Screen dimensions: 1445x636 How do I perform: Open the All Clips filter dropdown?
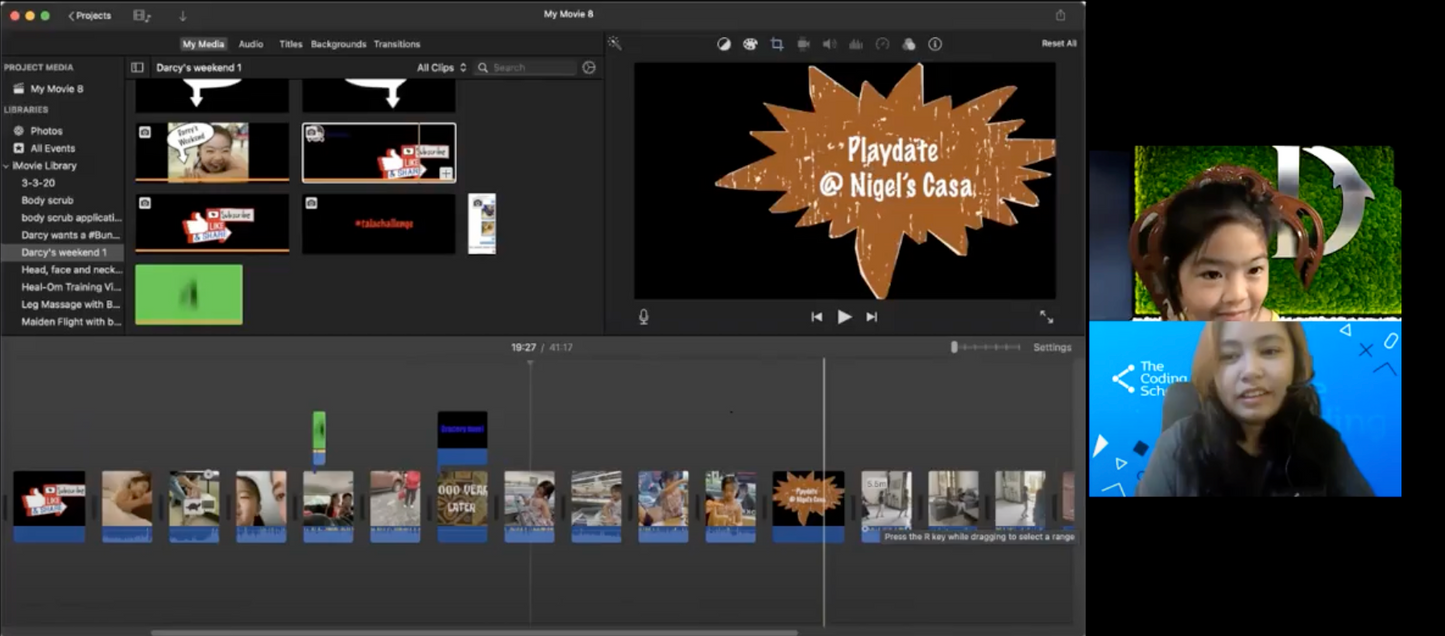tap(441, 68)
